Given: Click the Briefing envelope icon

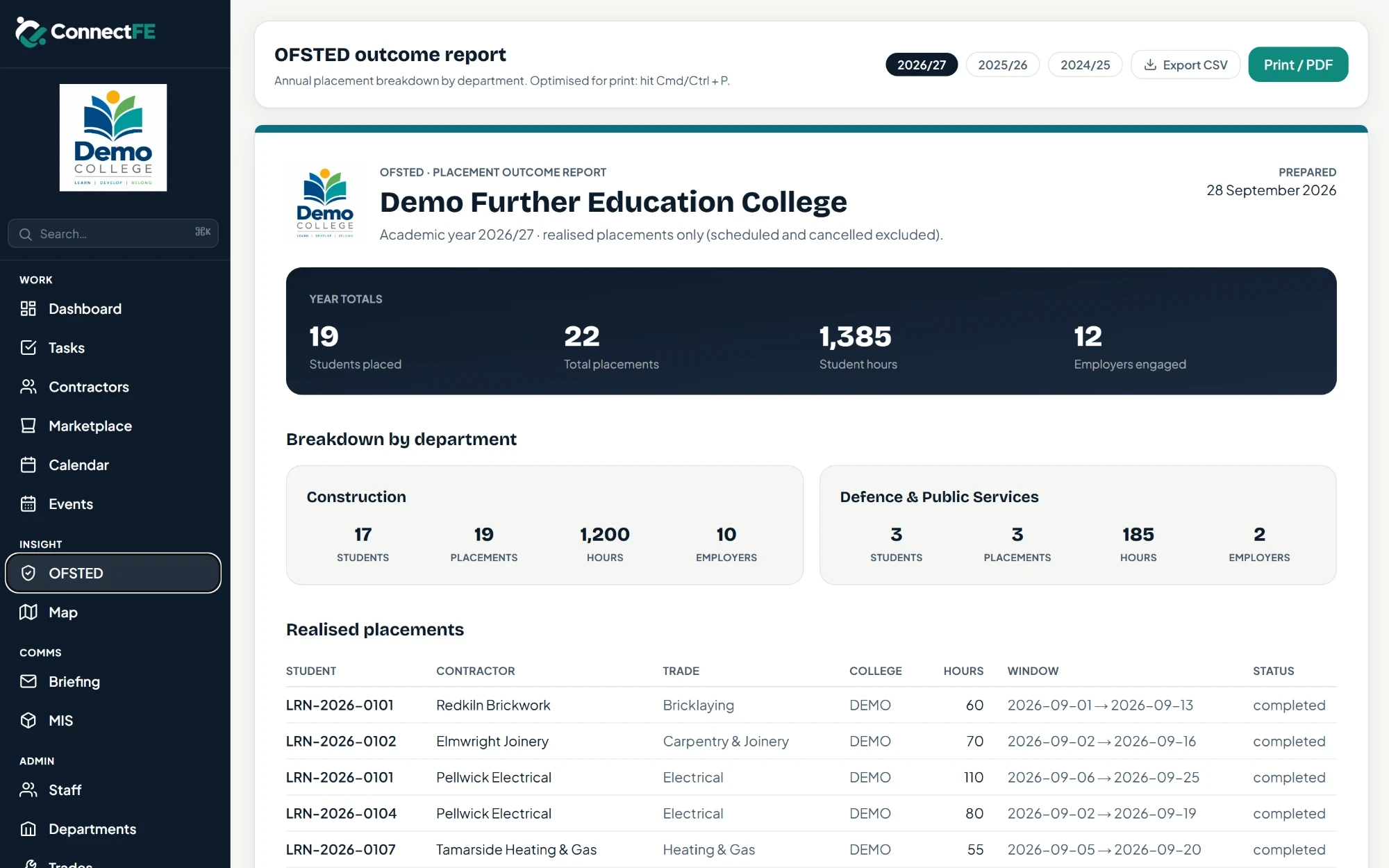Looking at the screenshot, I should (28, 681).
